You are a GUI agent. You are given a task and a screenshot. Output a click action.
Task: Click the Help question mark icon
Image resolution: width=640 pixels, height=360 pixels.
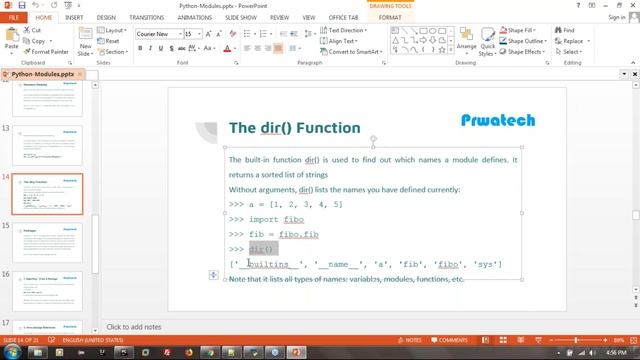(x=578, y=5)
